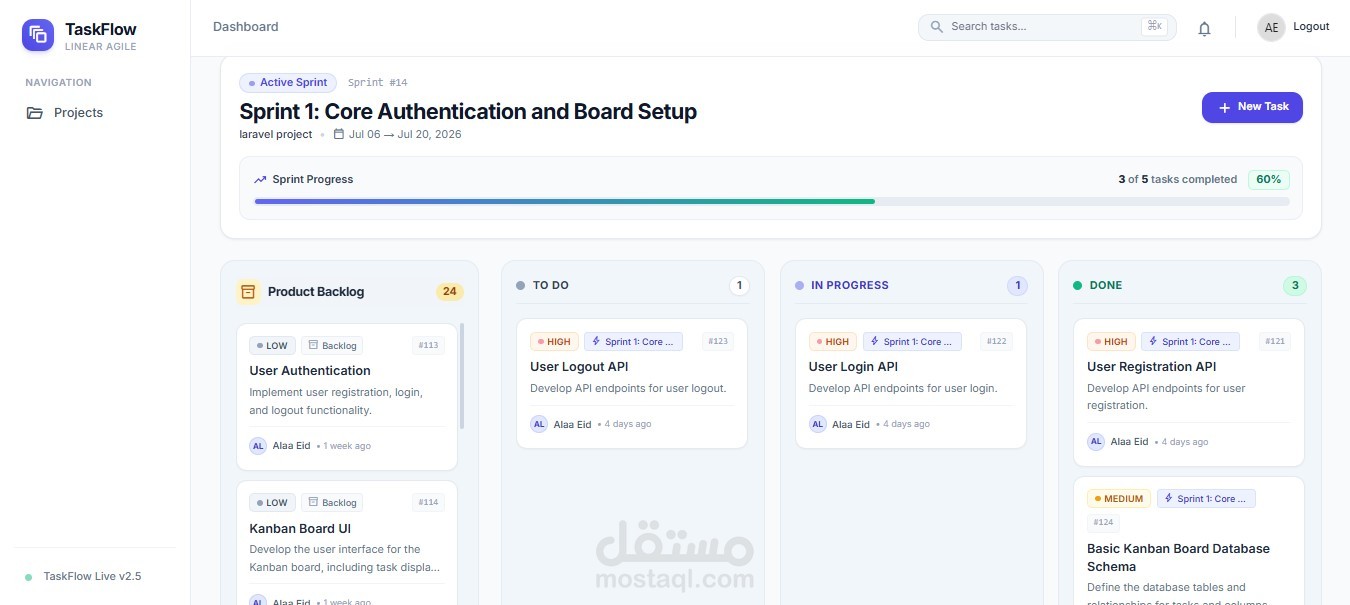Click the Product Backlog scrollbar
This screenshot has height=605, width=1350.
[462, 375]
